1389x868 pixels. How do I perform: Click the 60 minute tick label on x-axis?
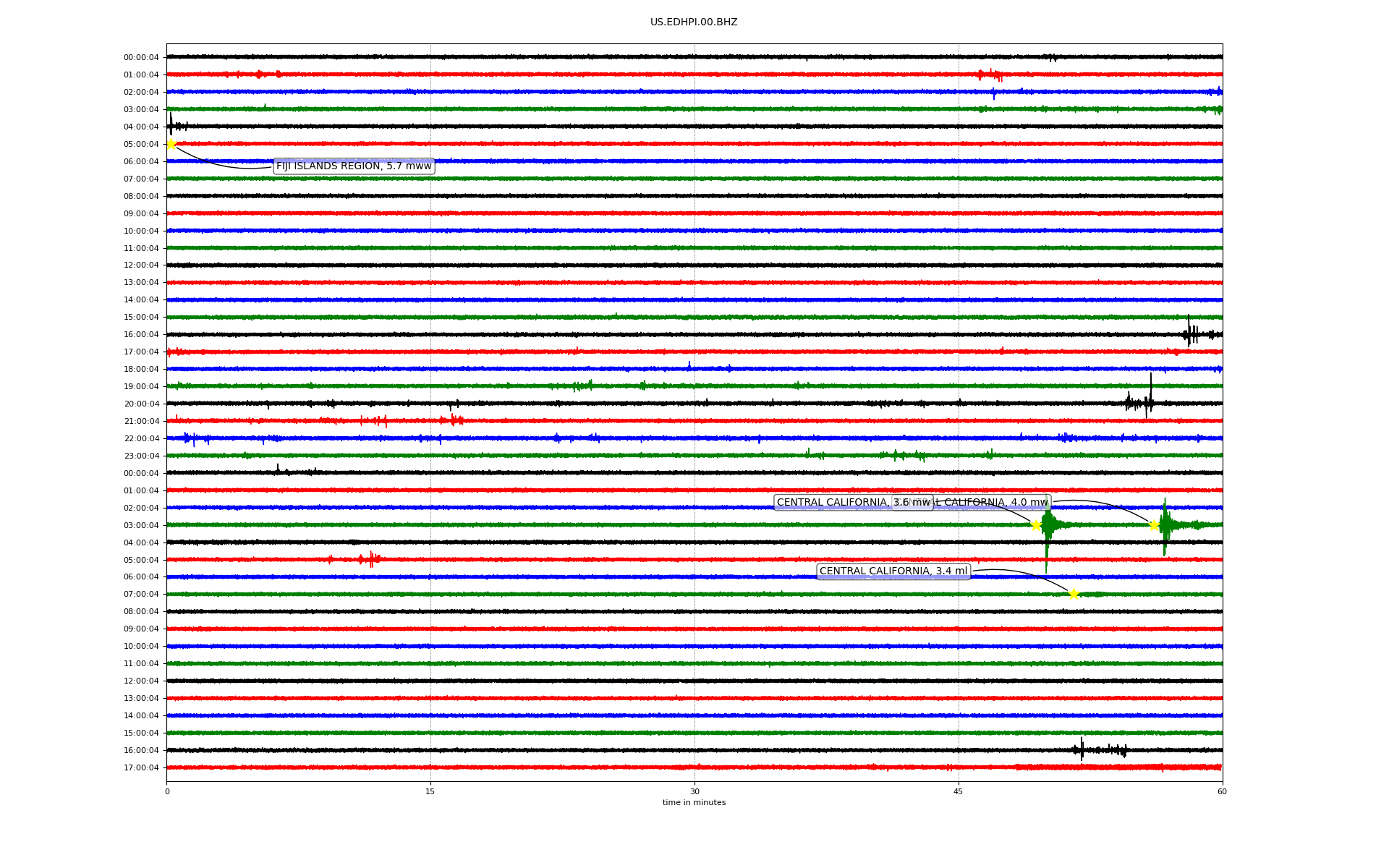(1222, 791)
